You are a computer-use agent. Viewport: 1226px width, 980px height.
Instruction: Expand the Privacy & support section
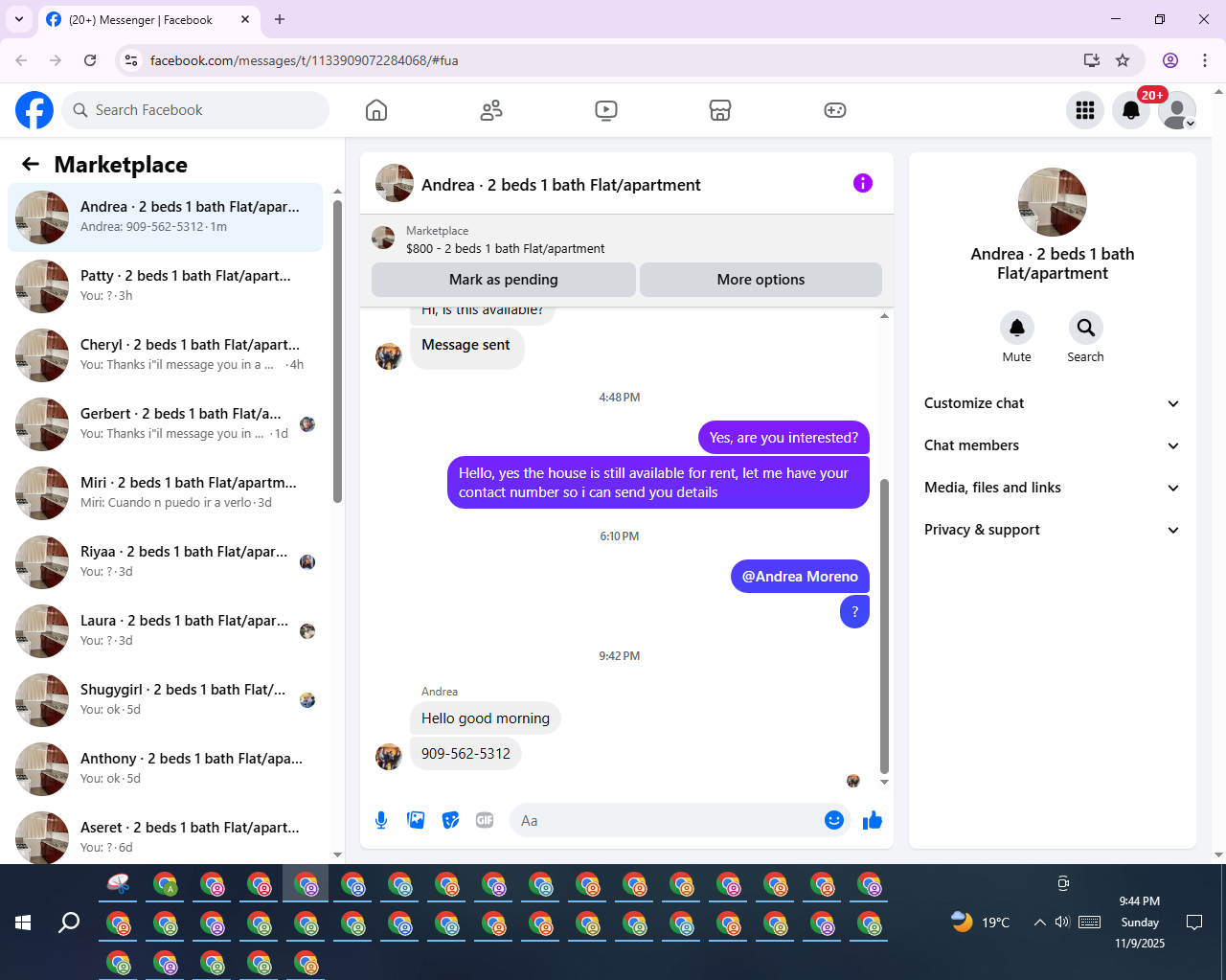click(x=1052, y=530)
